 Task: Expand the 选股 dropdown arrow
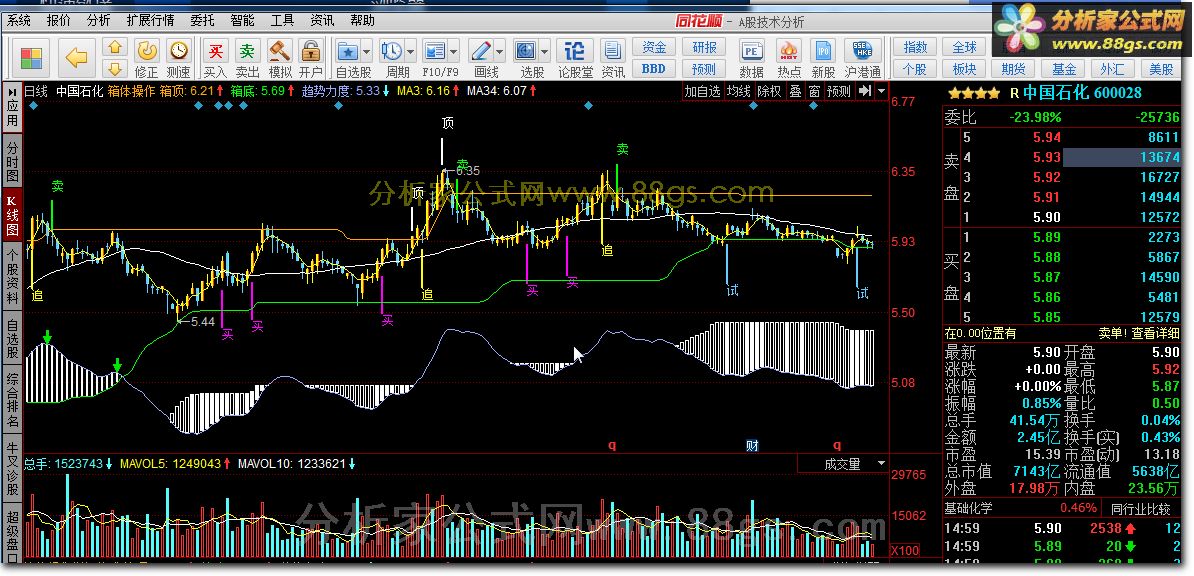[x=544, y=52]
